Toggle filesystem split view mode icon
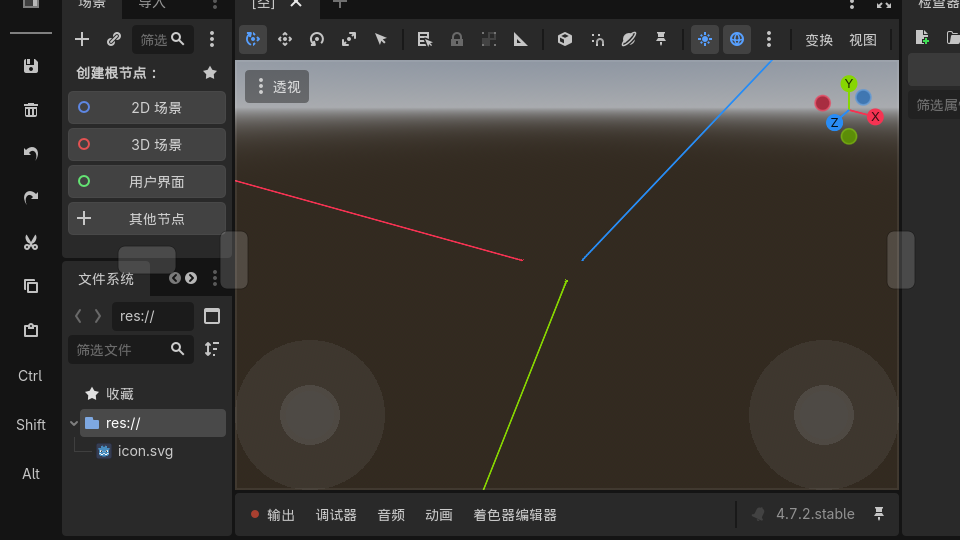 coord(212,317)
